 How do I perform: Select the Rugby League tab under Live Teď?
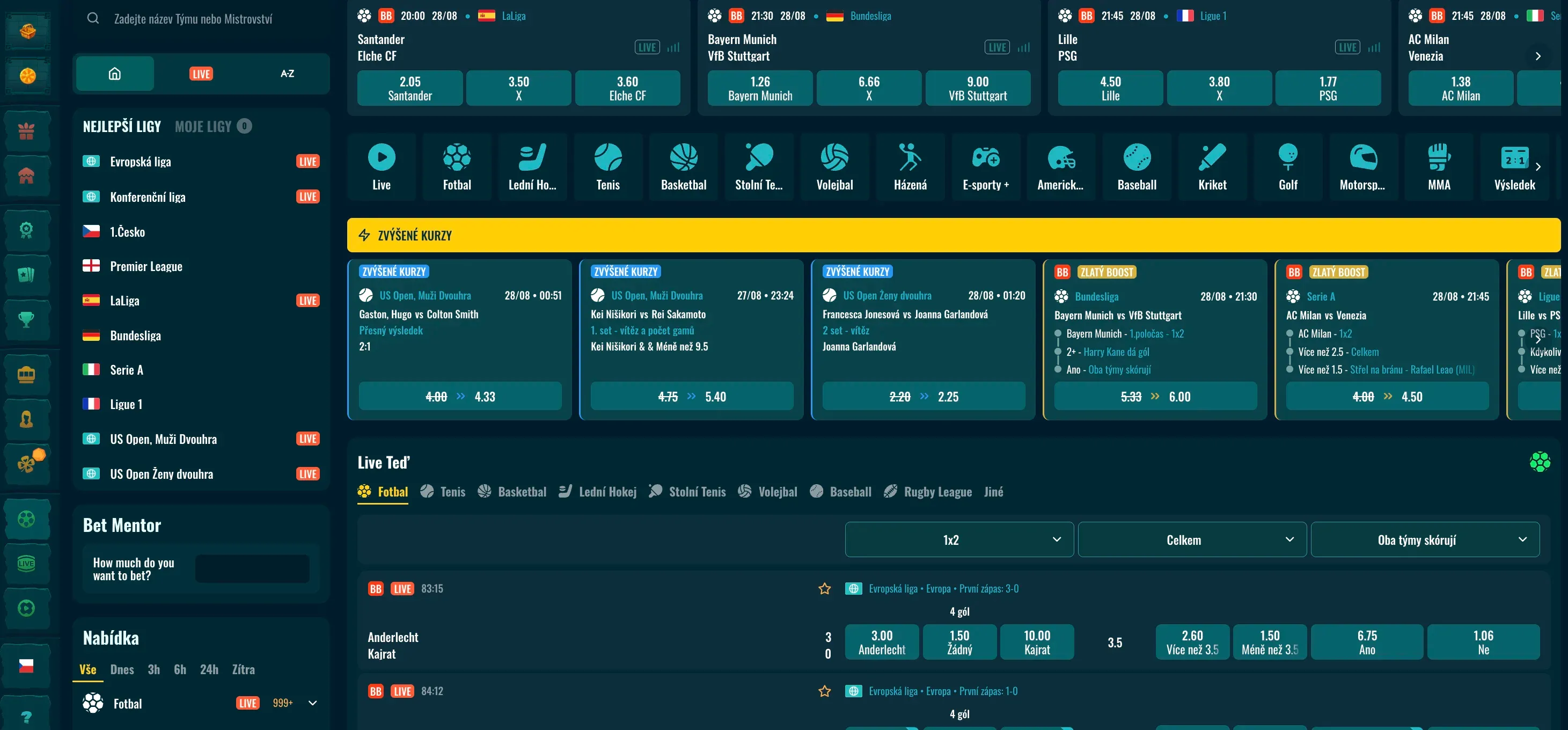click(928, 491)
